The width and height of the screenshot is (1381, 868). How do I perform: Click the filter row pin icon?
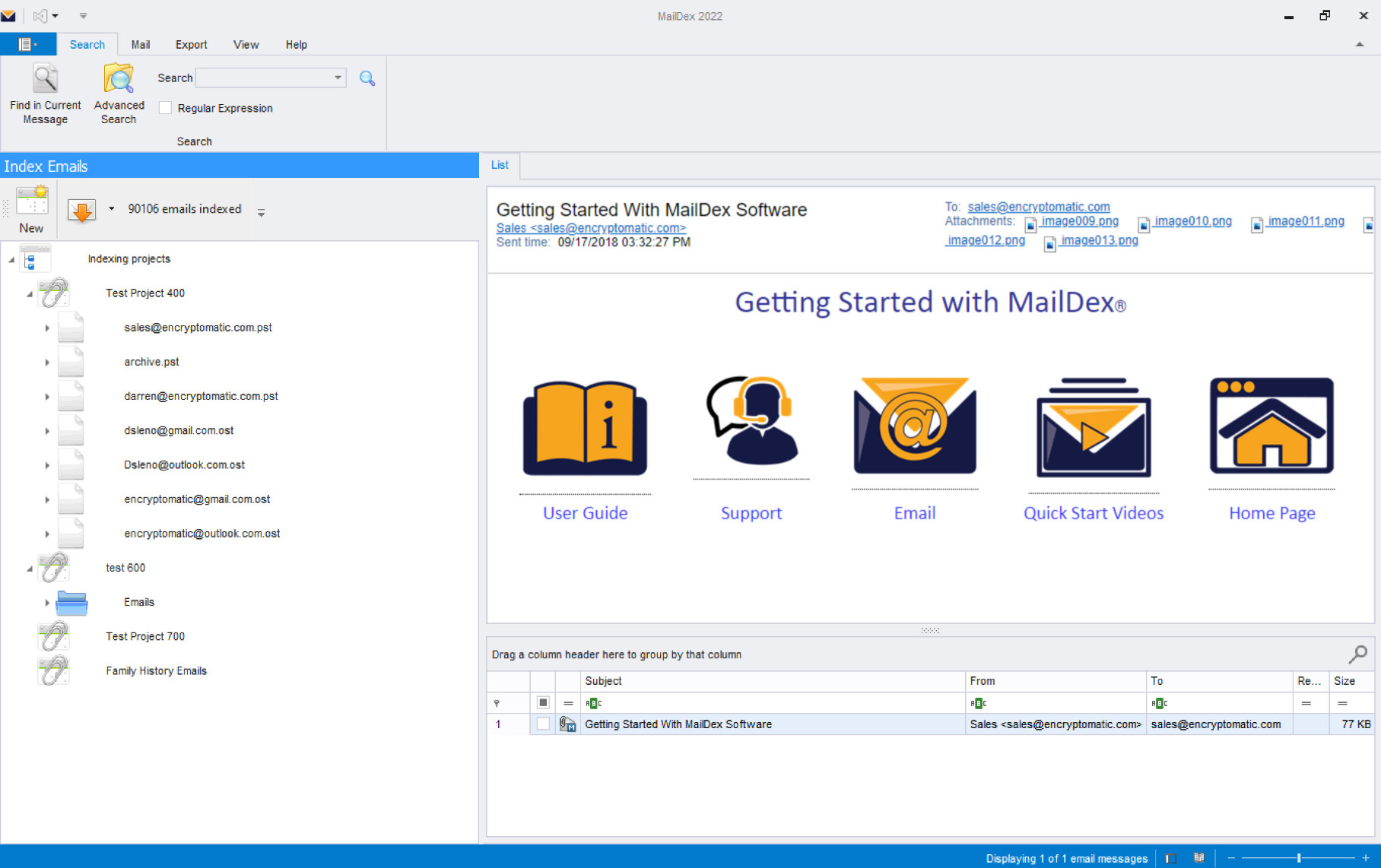pyautogui.click(x=497, y=703)
